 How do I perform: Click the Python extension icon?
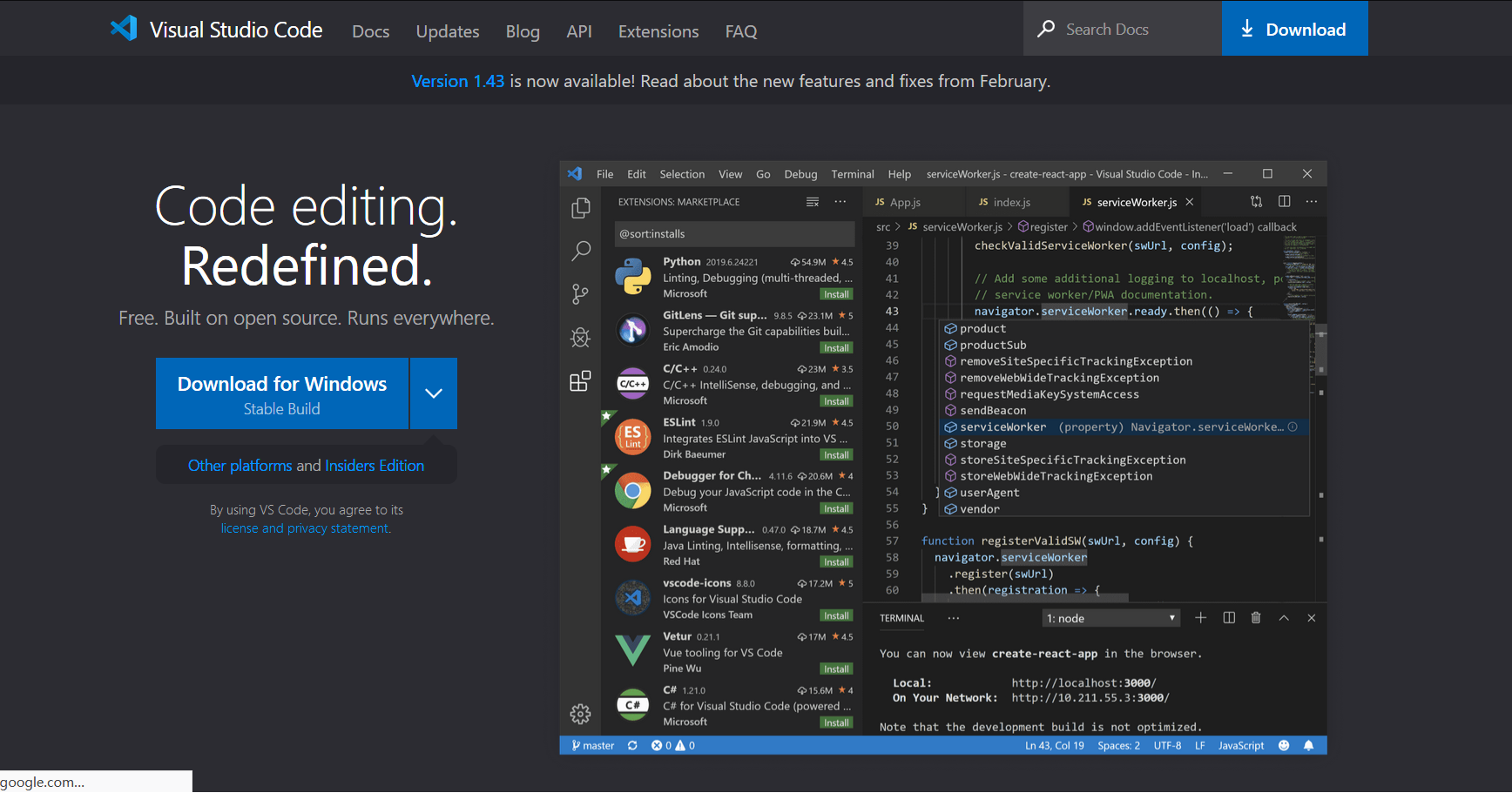(633, 277)
